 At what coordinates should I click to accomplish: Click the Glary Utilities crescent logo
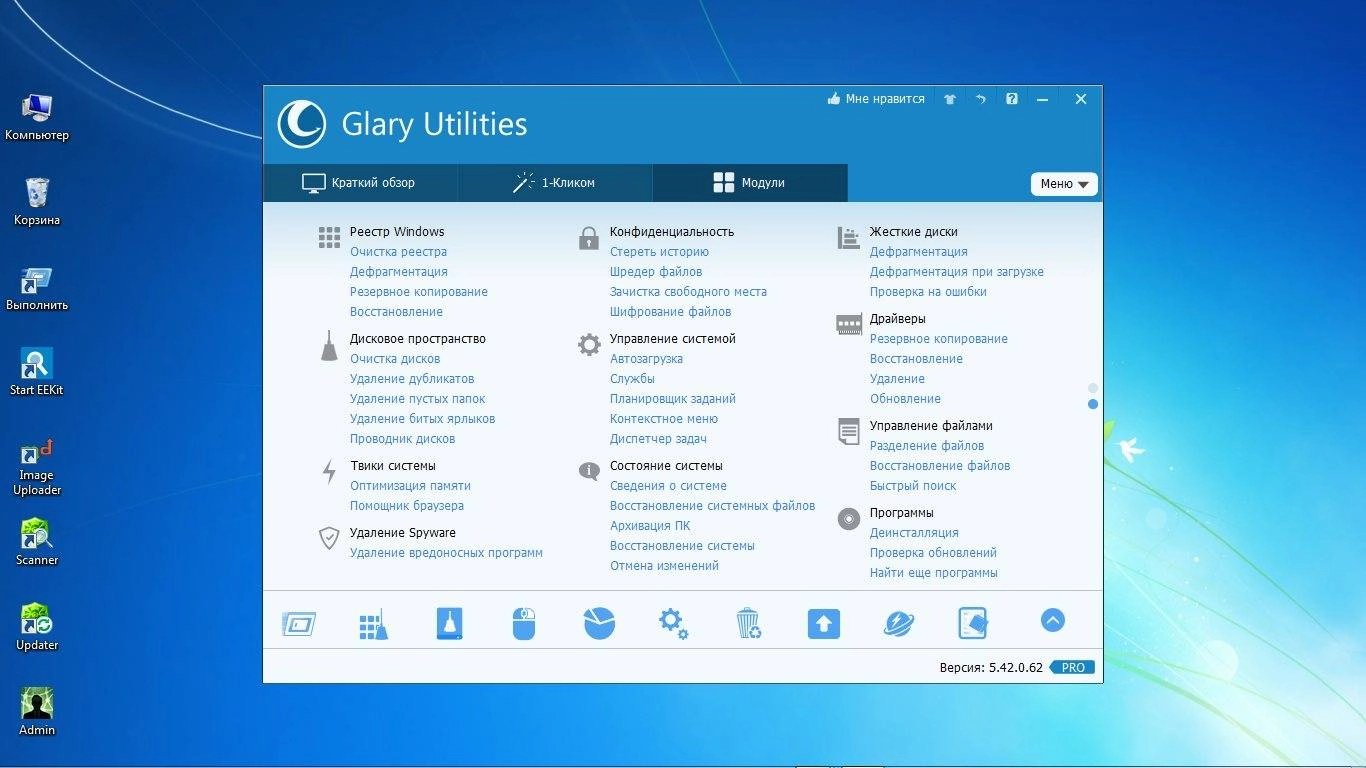[301, 124]
